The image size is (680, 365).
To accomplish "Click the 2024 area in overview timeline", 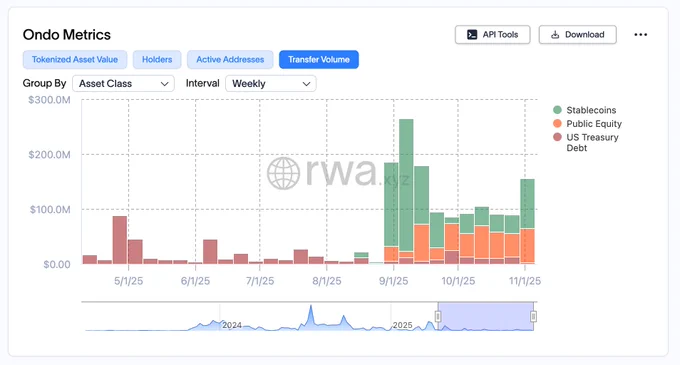I will [232, 325].
